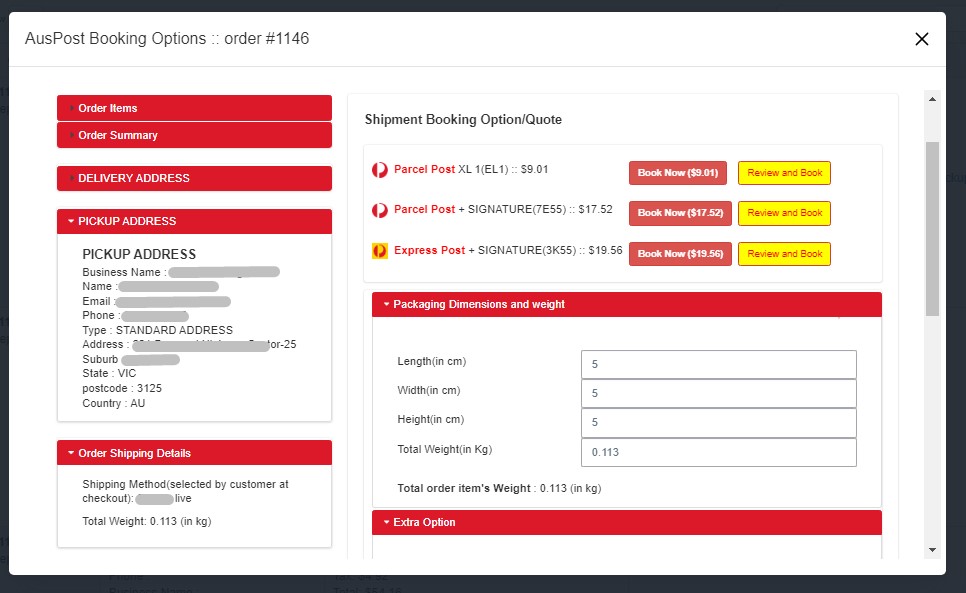This screenshot has width=966, height=593.
Task: Review and Book Parcel Post XL option
Action: [x=784, y=173]
